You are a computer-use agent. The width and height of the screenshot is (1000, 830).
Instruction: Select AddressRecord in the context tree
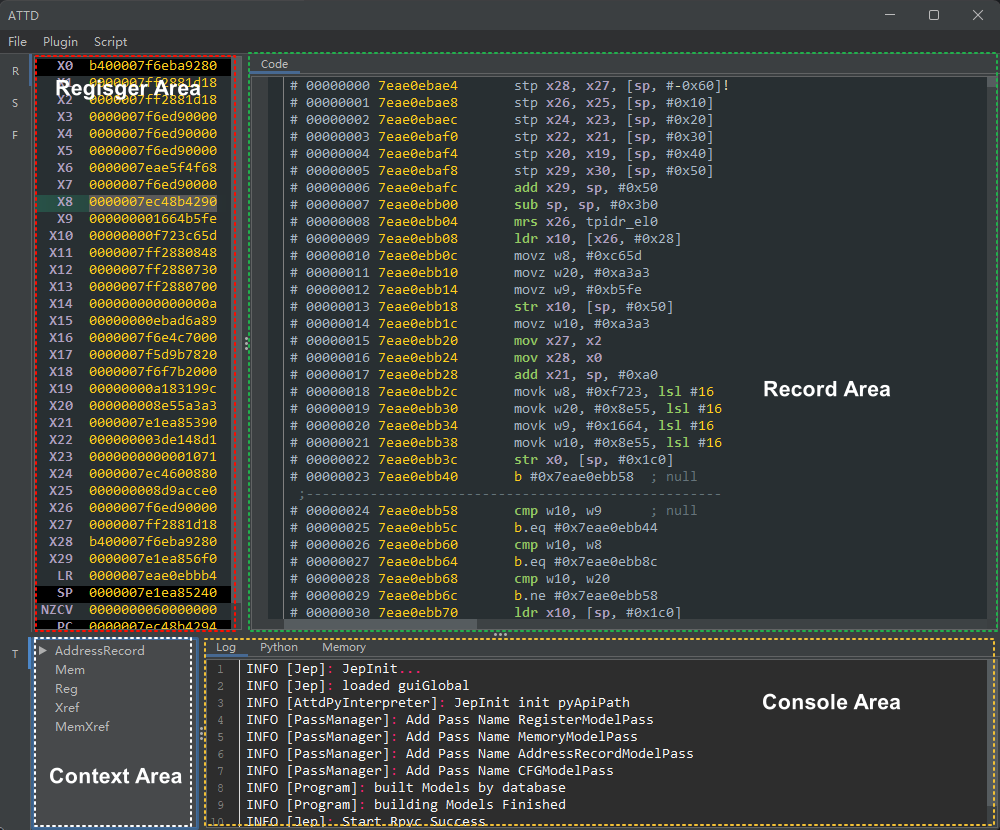tap(99, 651)
